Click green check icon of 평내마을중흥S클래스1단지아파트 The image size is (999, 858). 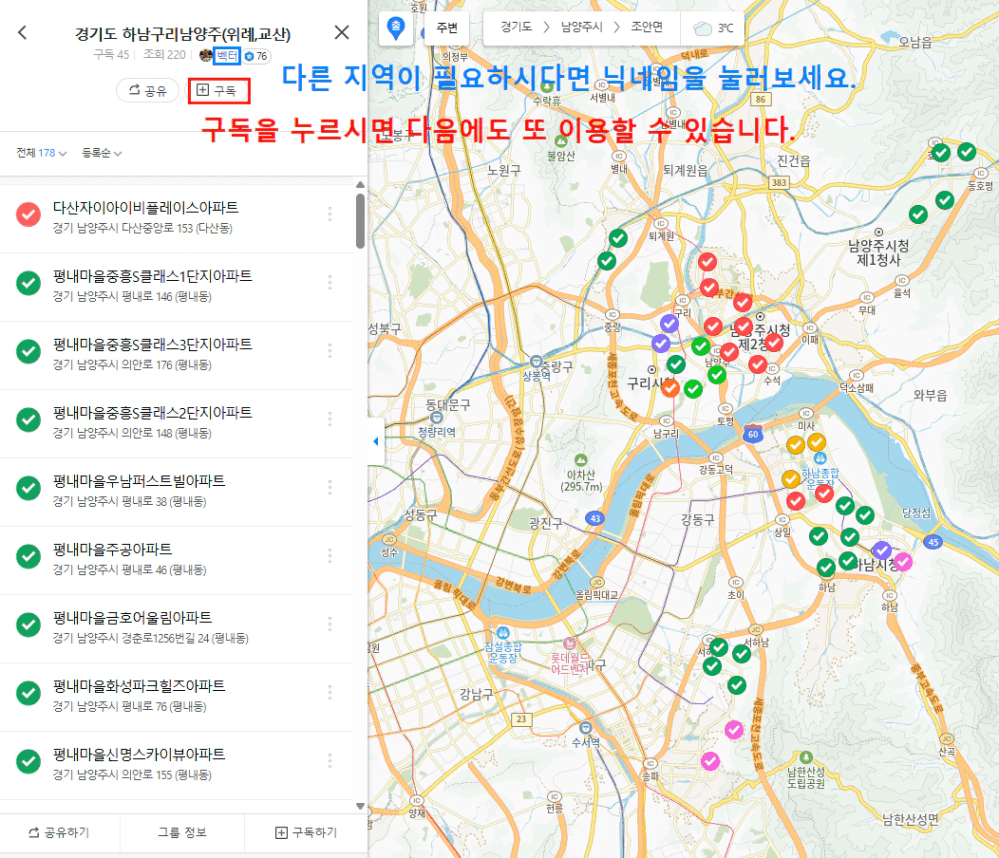(x=28, y=283)
